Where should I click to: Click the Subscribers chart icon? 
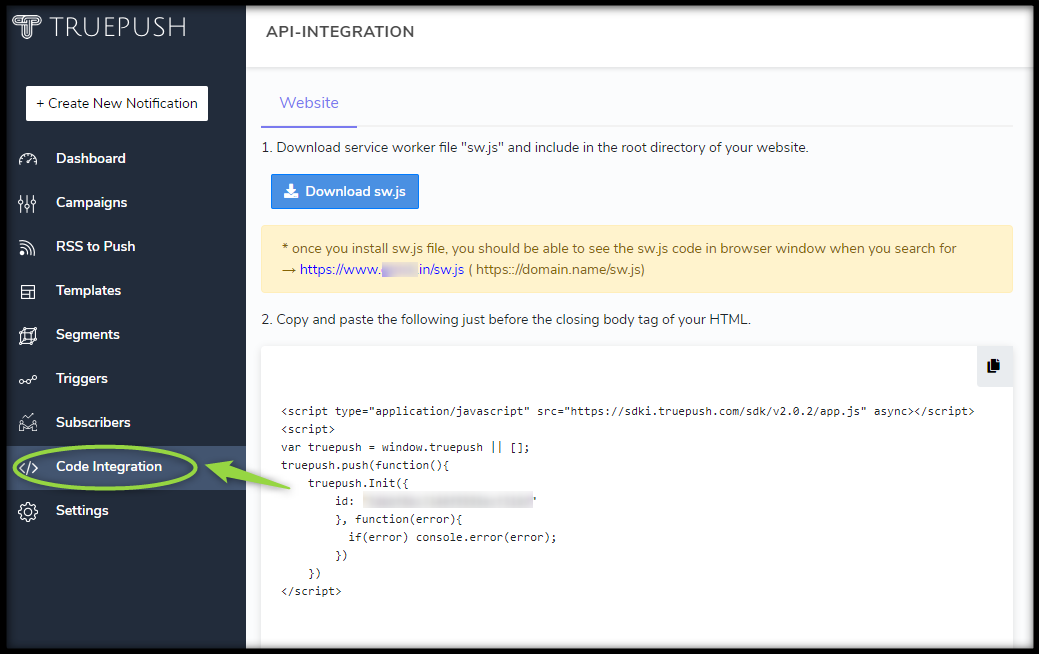[28, 423]
